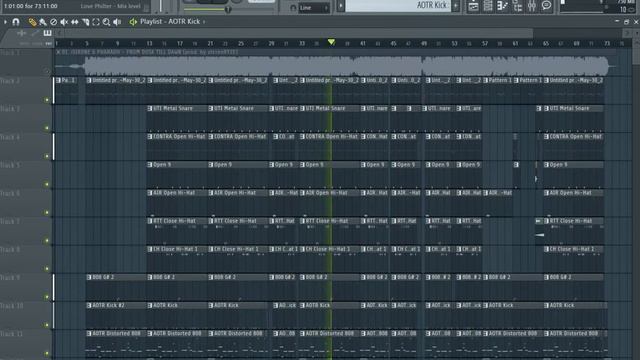Click the green playhead marker on timeline
The width and height of the screenshot is (640, 360).
(331, 42)
